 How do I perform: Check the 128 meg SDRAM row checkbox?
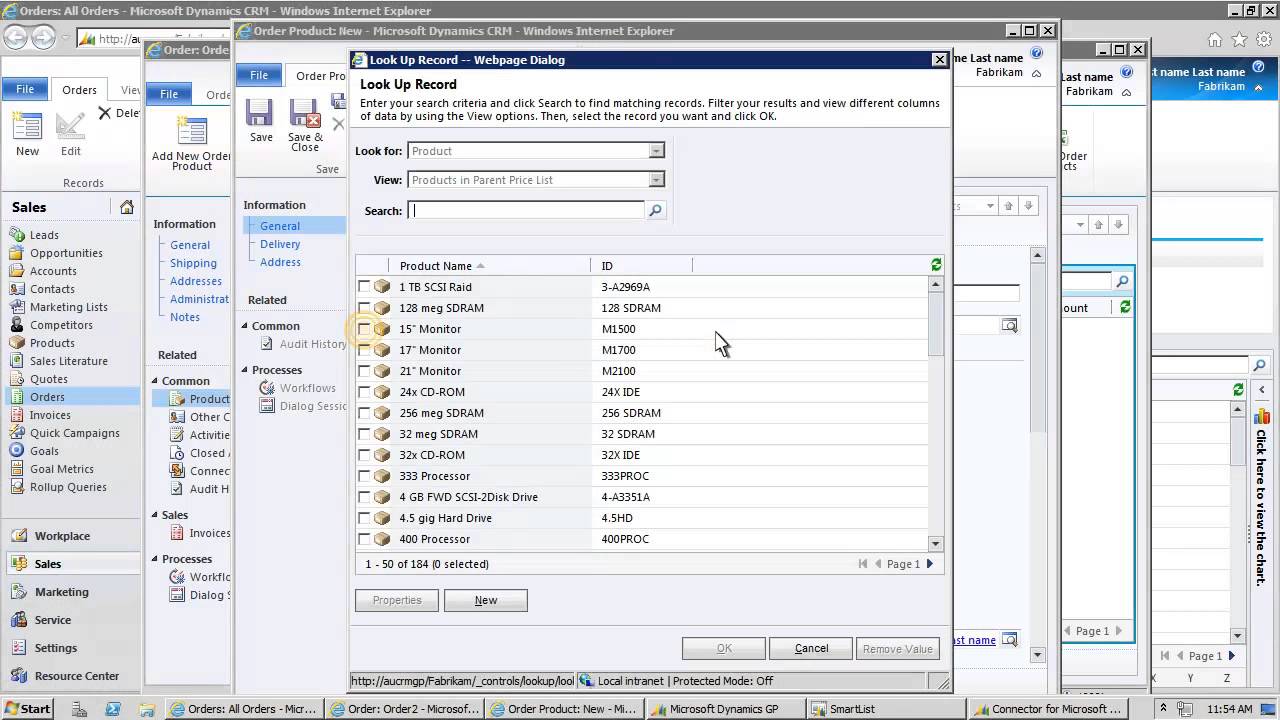click(364, 308)
